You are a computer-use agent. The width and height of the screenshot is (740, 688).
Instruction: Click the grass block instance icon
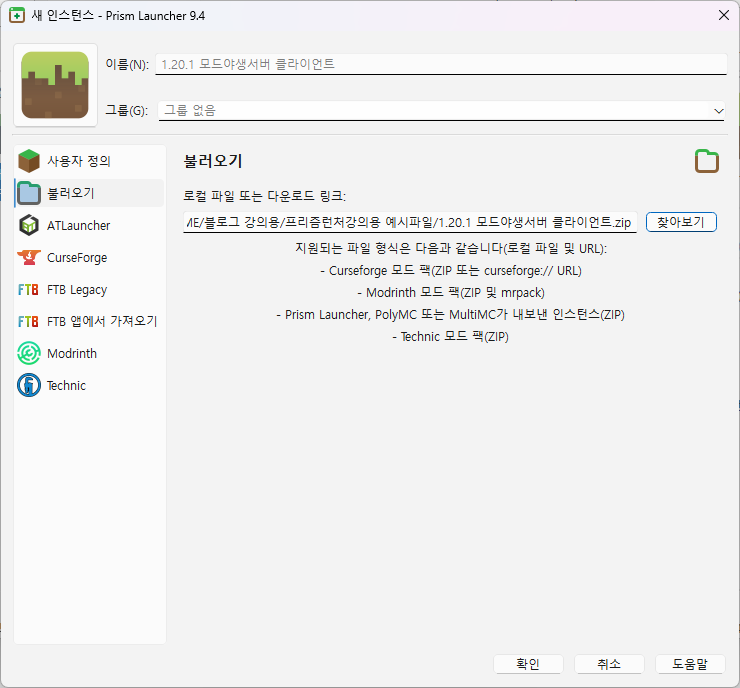55,85
